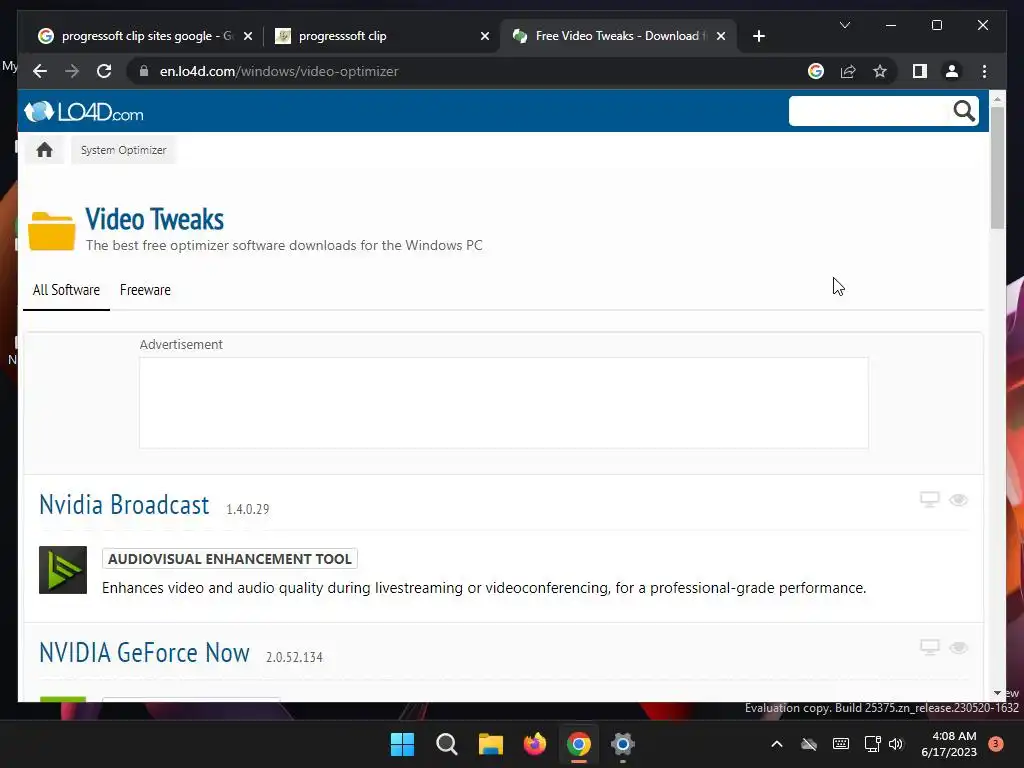The width and height of the screenshot is (1024, 768).
Task: Click the OneDrive cloud tray icon
Action: click(x=808, y=744)
